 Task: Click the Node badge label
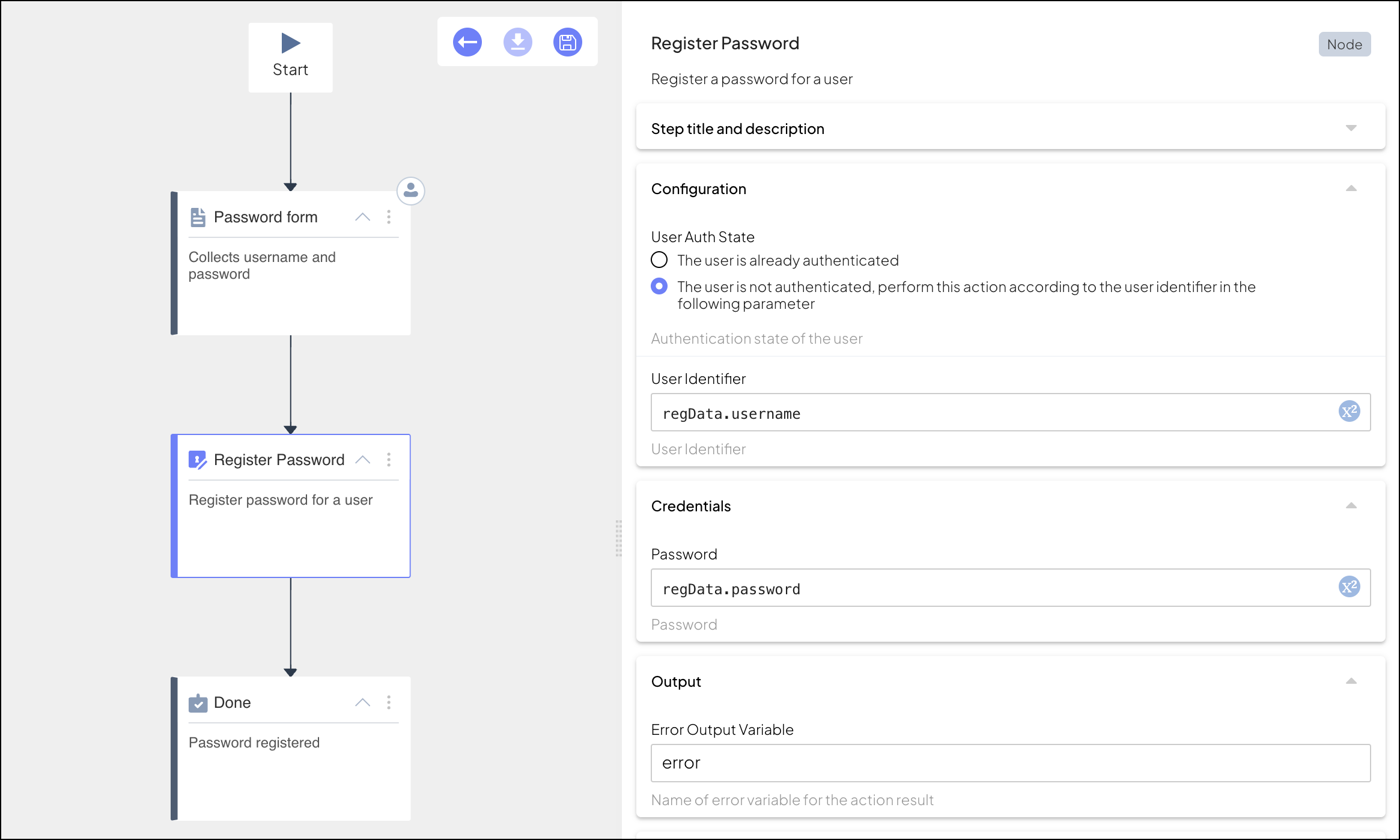(x=1344, y=44)
